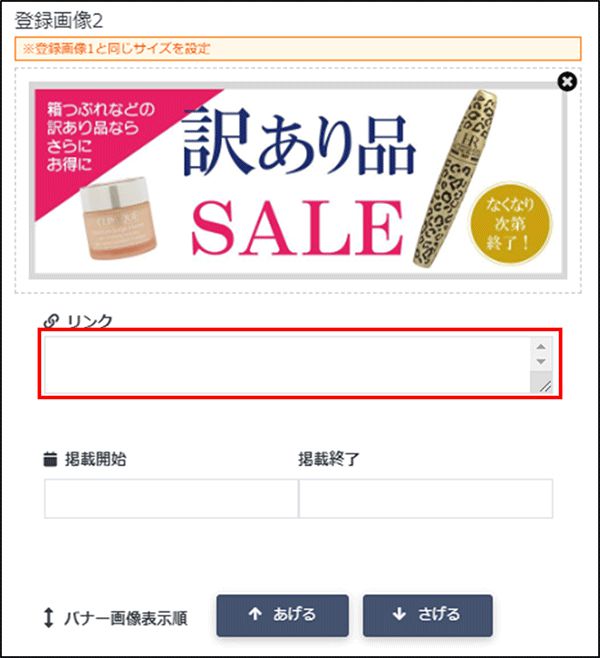This screenshot has height=658, width=600.
Task: Click the 訳あり品 SALE banner thumbnail
Action: click(298, 180)
